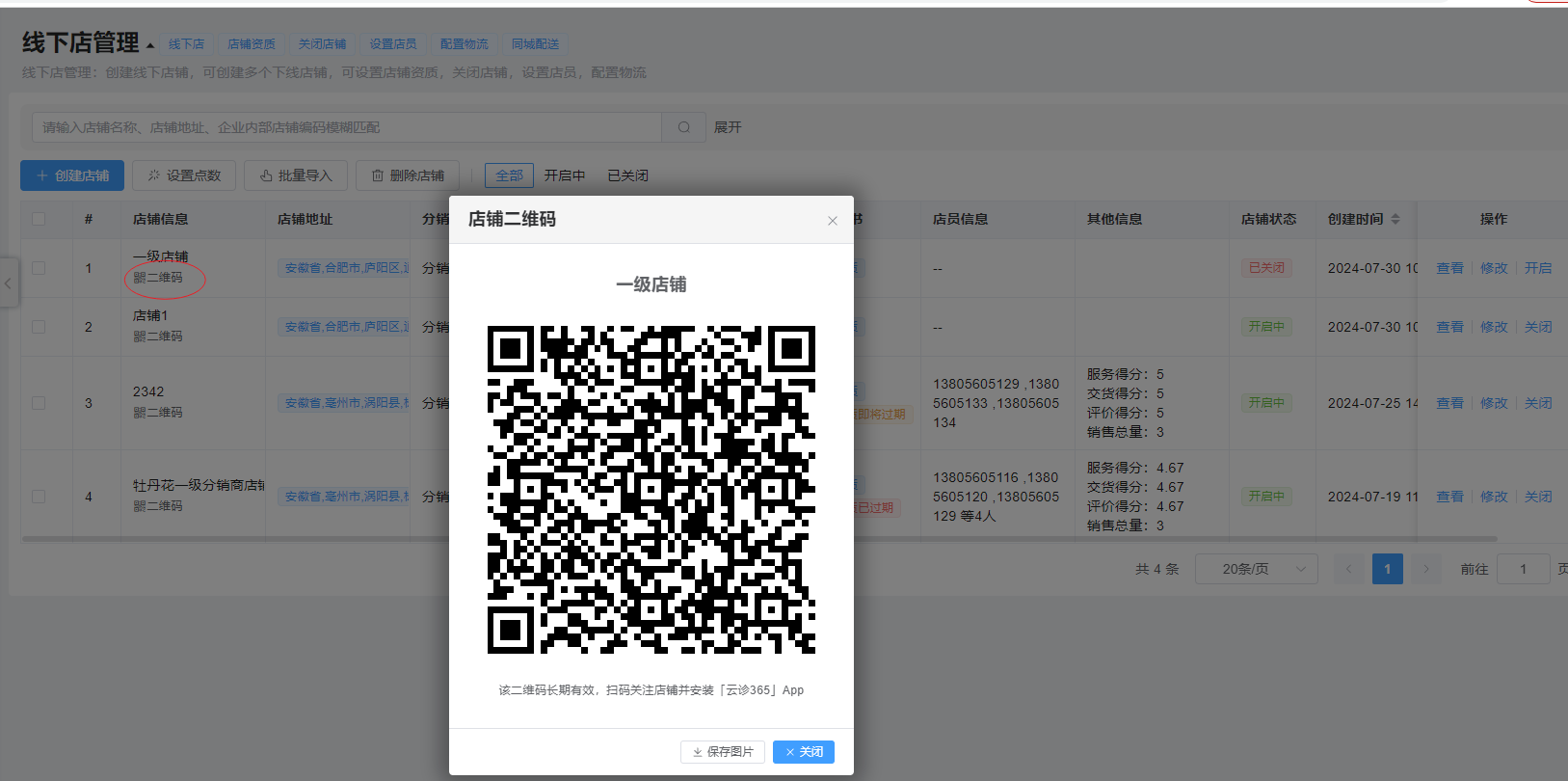Click 关闭 action for row 3 store 2342
The height and width of the screenshot is (781, 1568).
tap(1538, 403)
